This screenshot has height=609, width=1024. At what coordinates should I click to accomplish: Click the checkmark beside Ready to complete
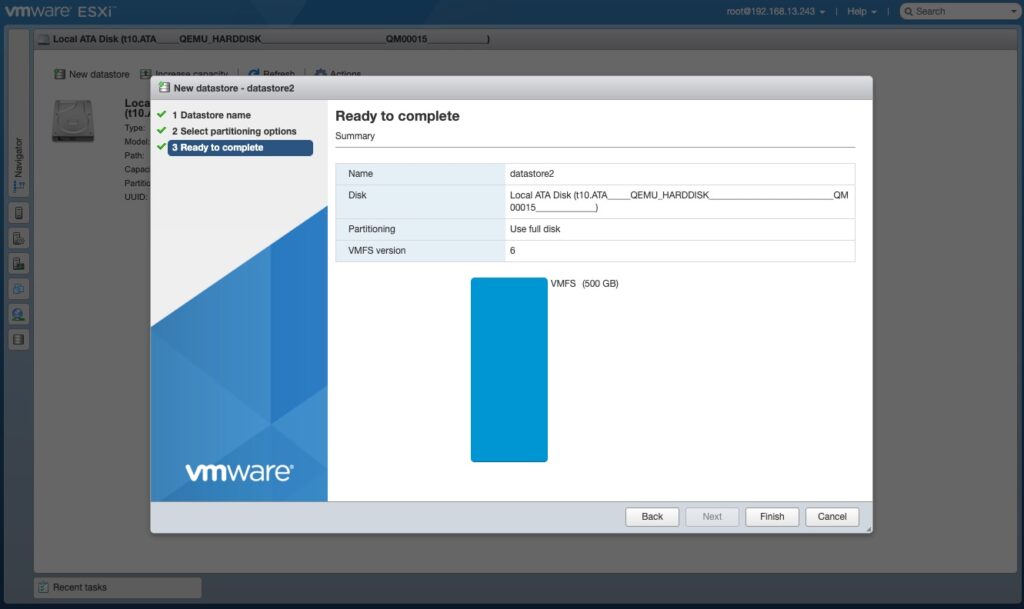[161, 147]
